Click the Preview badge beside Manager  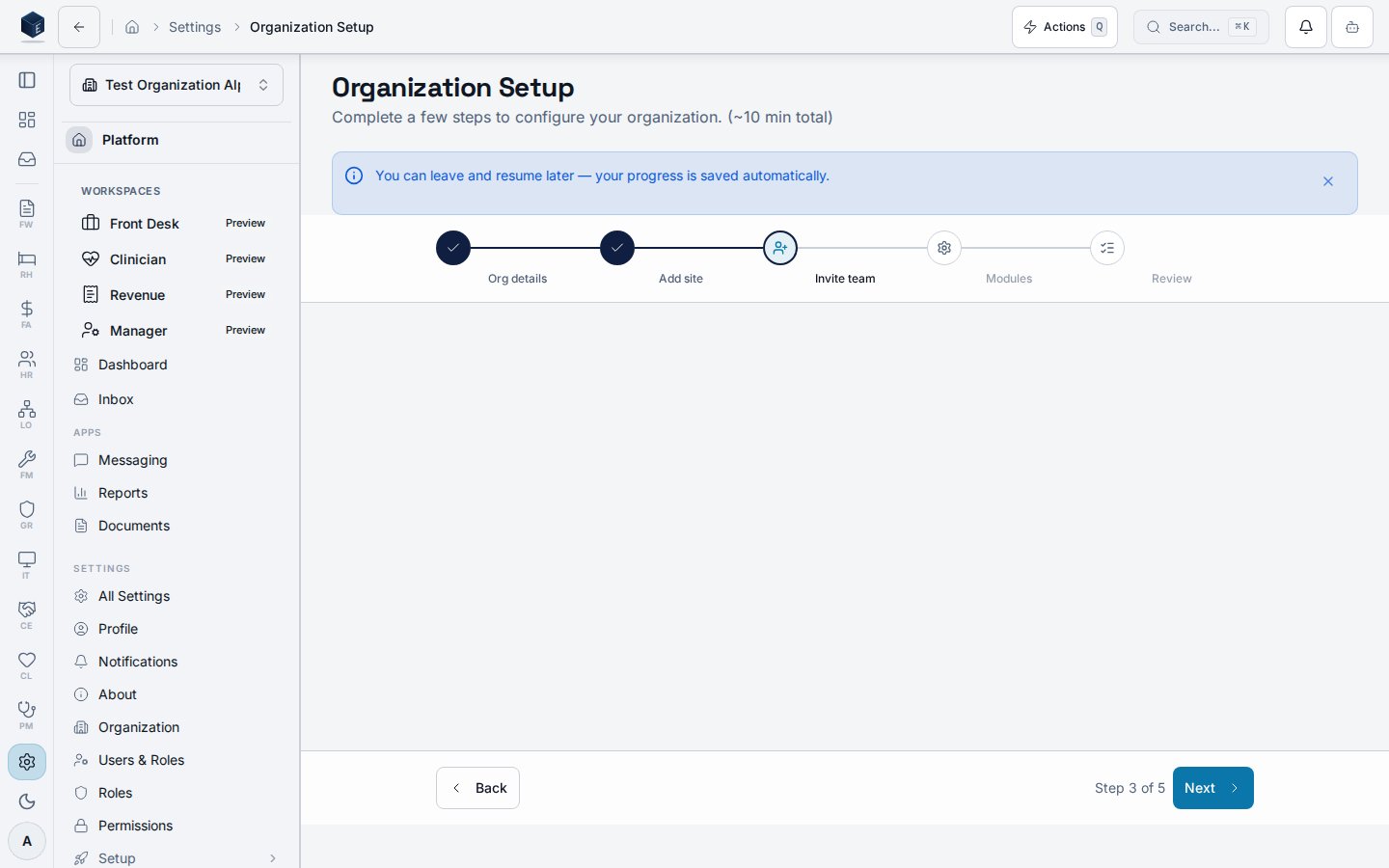click(245, 331)
